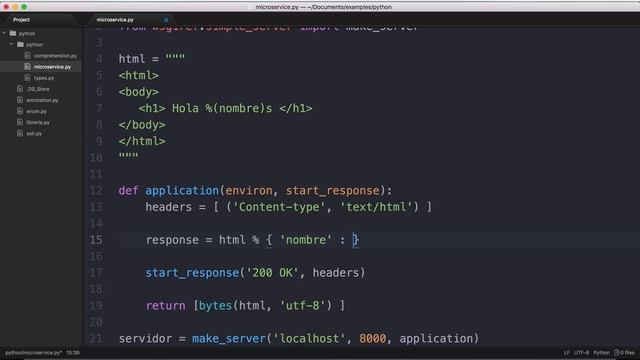Click 'utf-8' string on line 19
The width and height of the screenshot is (640, 360).
pos(306,305)
